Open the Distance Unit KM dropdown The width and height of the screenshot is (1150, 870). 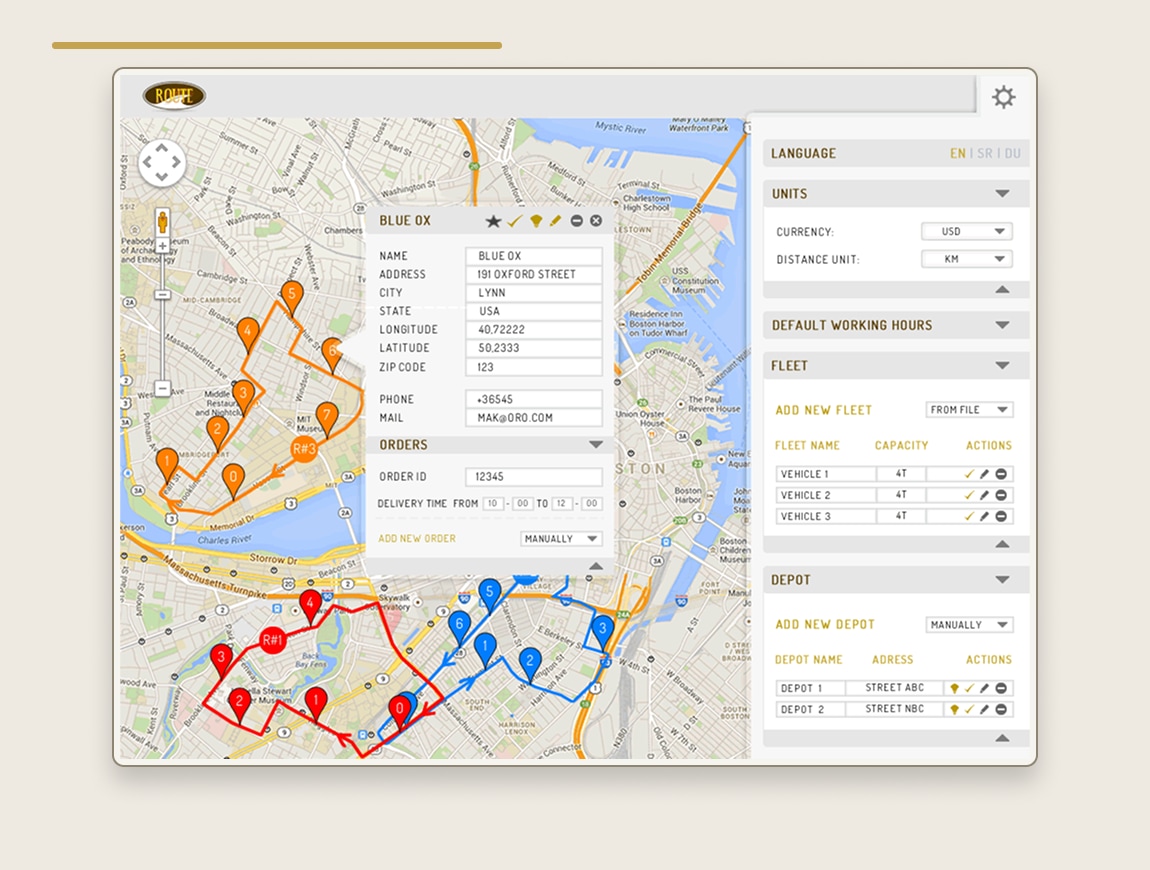(967, 259)
